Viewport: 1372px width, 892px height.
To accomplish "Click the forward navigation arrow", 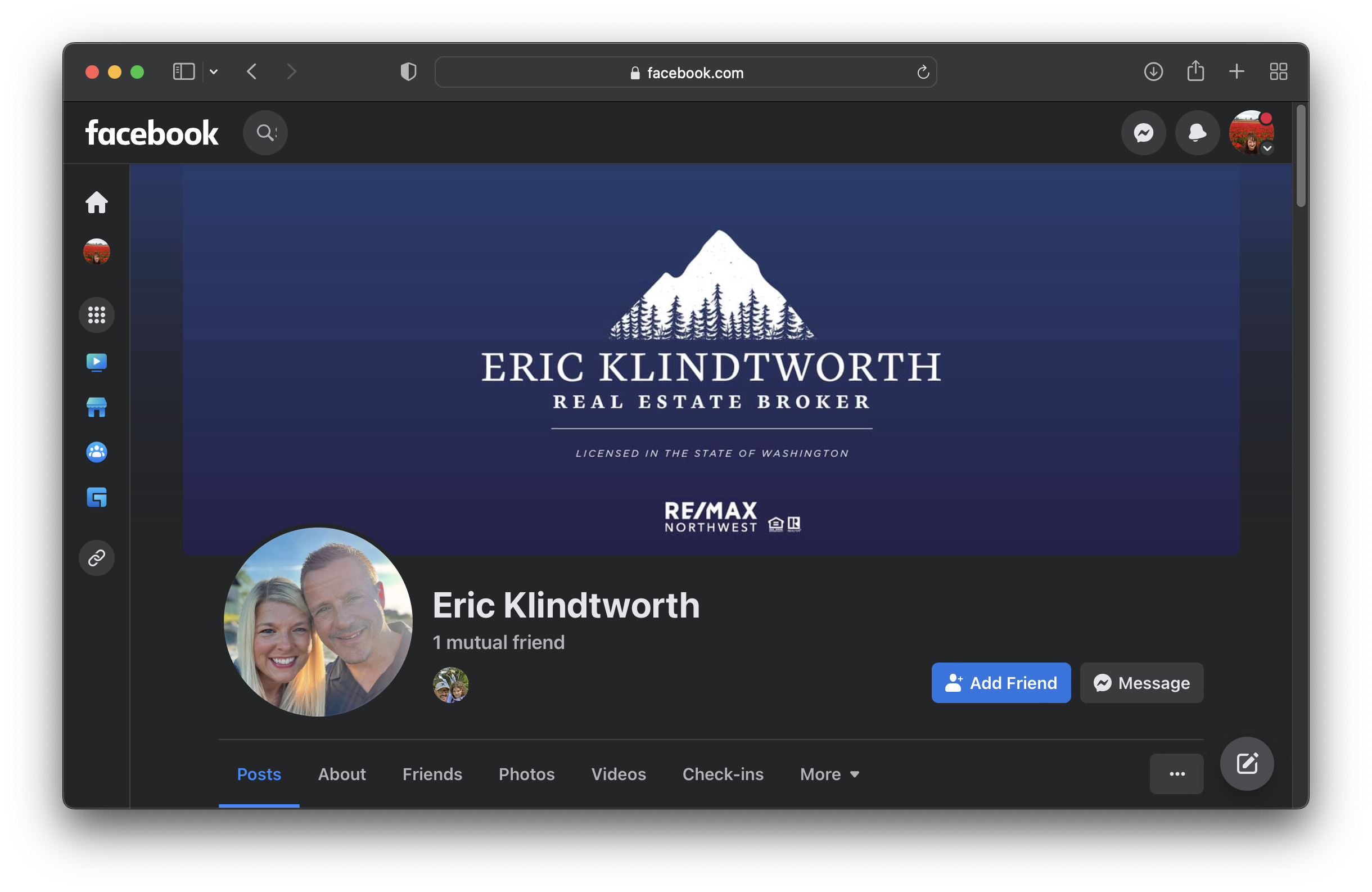I will coord(291,71).
